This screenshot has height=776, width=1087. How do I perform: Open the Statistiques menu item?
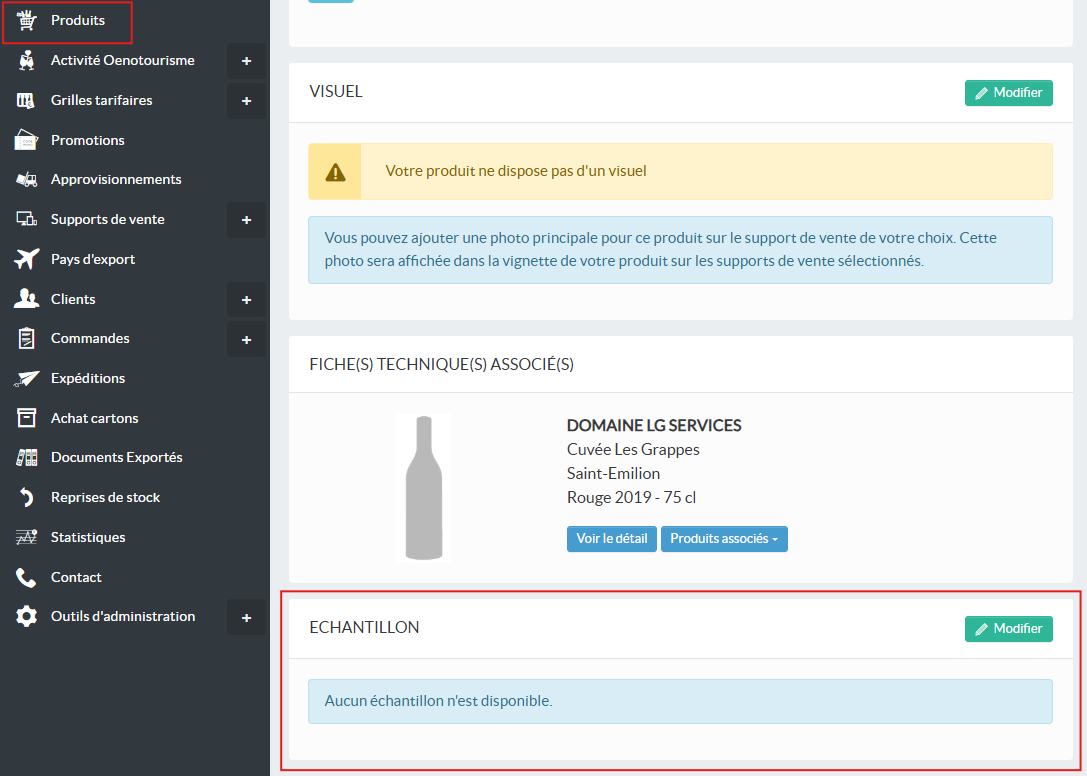[88, 537]
